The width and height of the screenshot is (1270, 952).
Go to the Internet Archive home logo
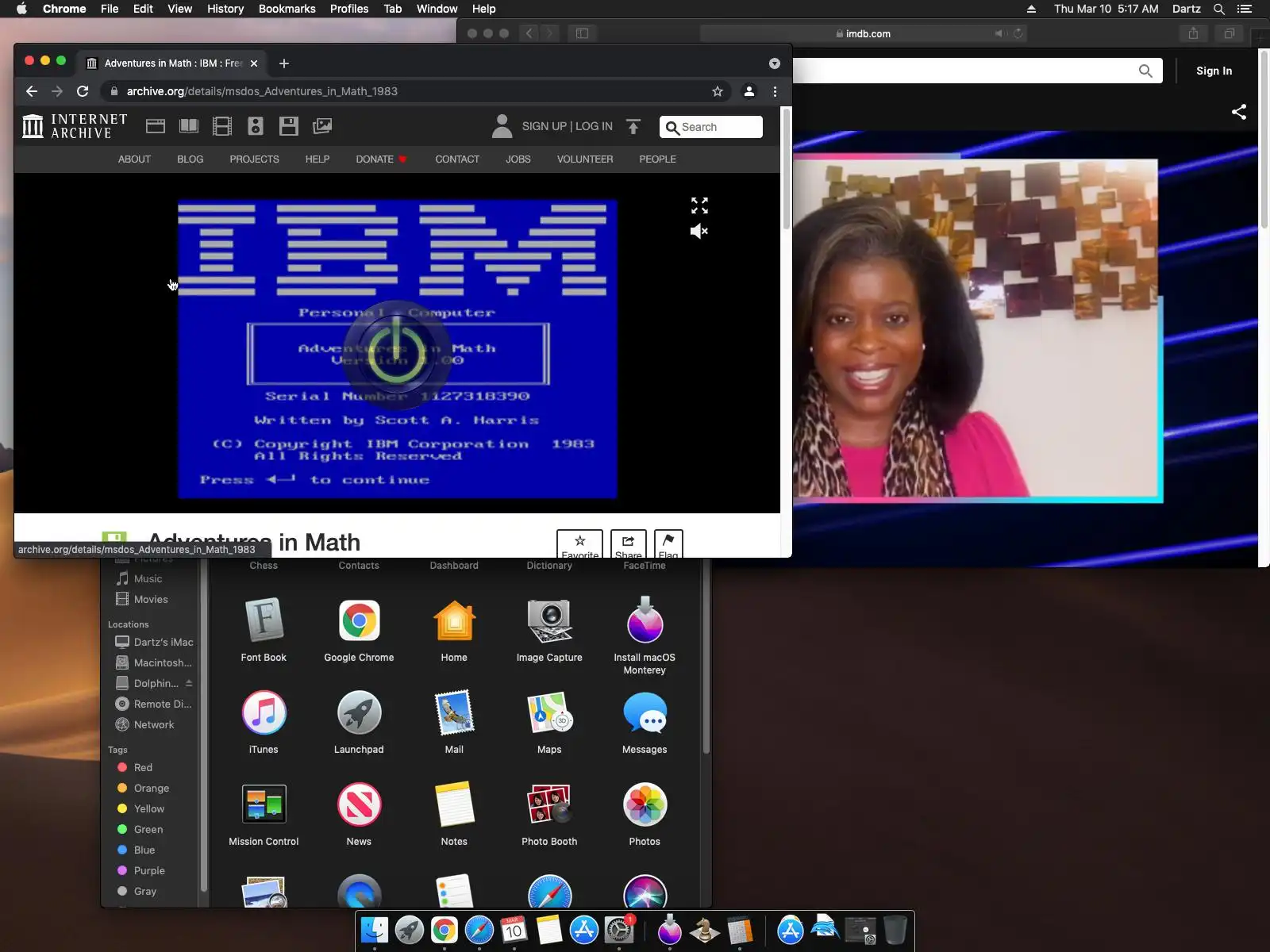[75, 126]
